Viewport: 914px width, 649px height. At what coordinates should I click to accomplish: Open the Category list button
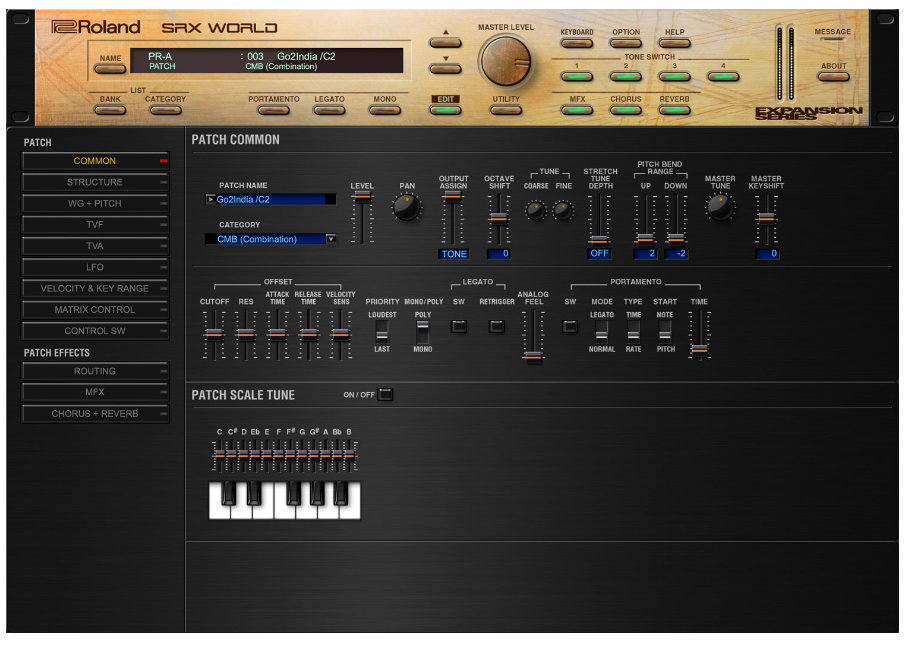point(166,110)
